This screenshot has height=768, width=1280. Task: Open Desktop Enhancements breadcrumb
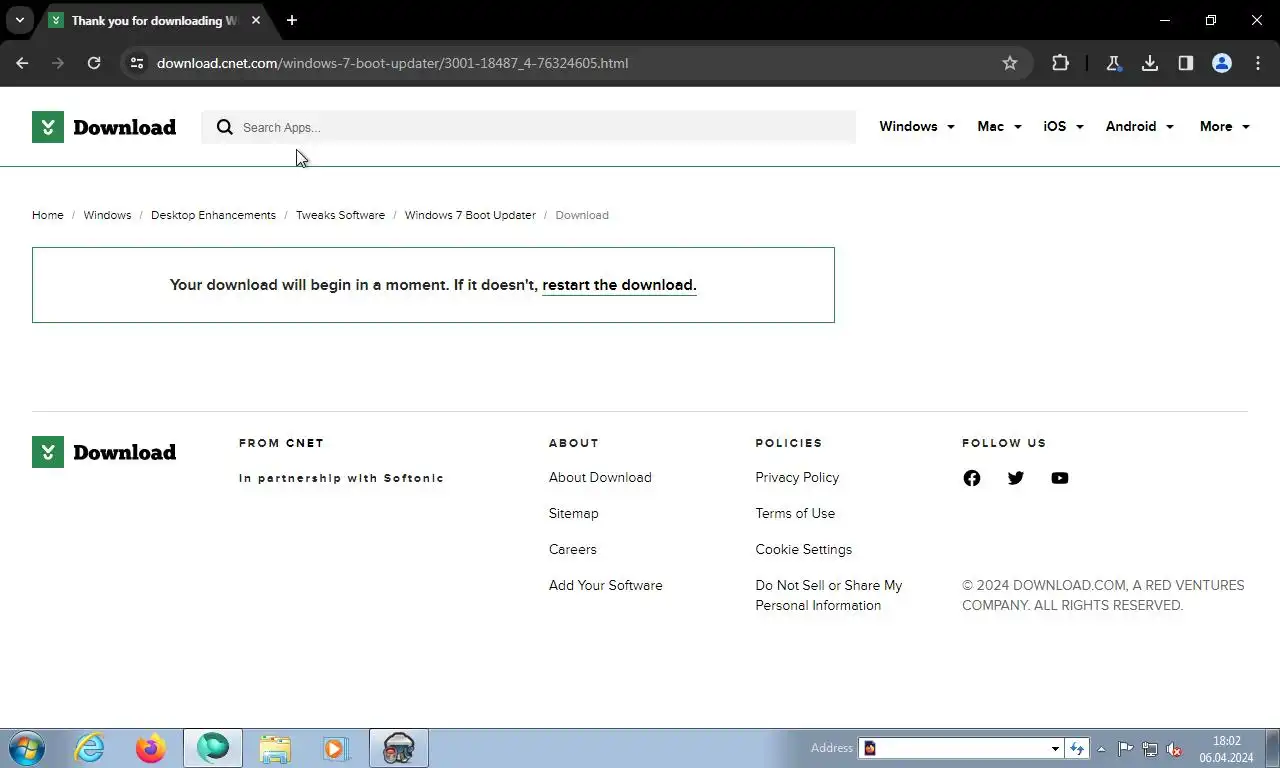tap(213, 215)
